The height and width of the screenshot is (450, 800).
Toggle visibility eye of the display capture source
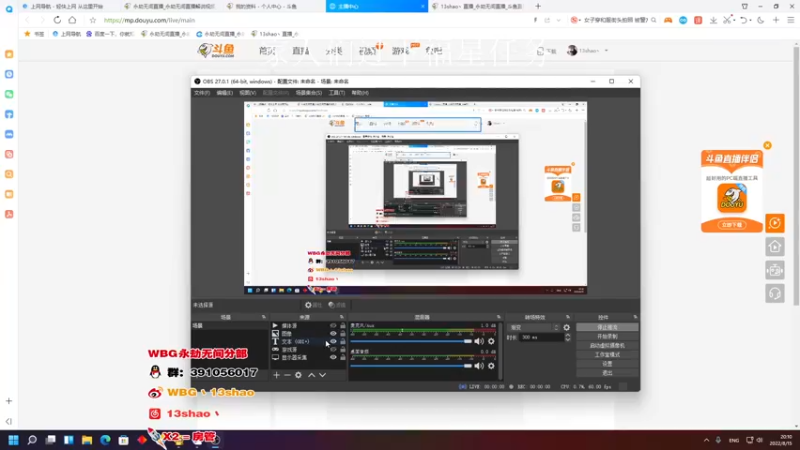coord(333,358)
